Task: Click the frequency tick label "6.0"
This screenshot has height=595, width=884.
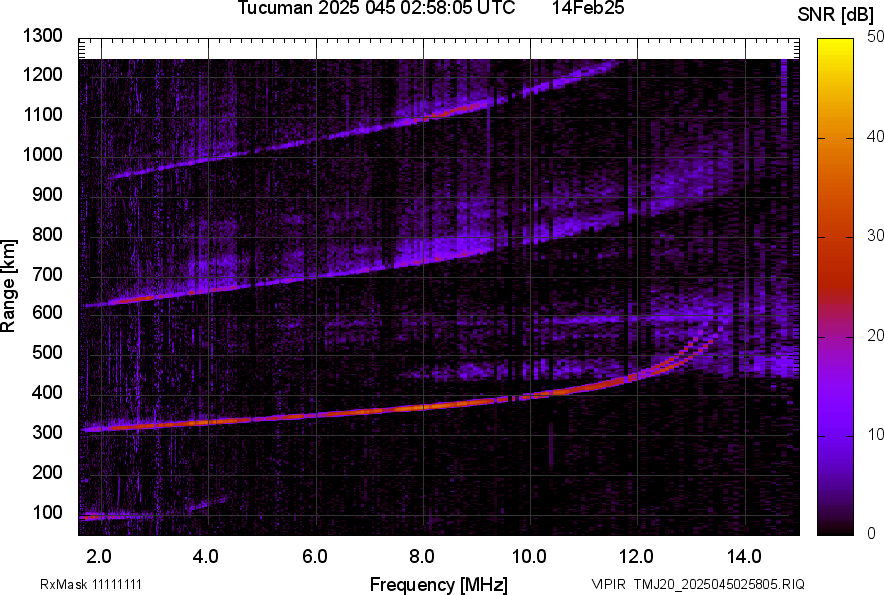Action: pyautogui.click(x=315, y=557)
